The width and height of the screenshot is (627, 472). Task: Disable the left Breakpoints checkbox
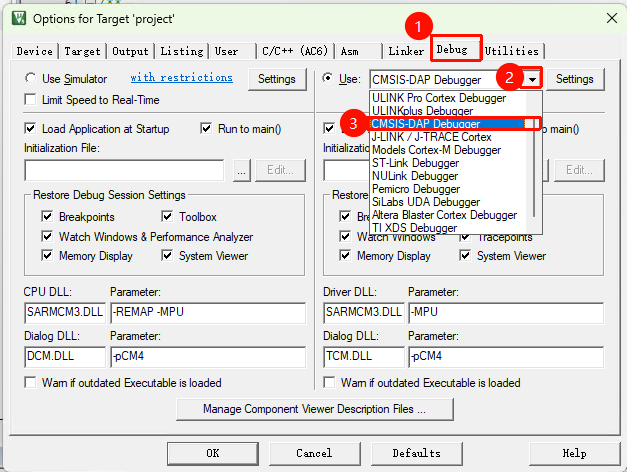click(47, 217)
